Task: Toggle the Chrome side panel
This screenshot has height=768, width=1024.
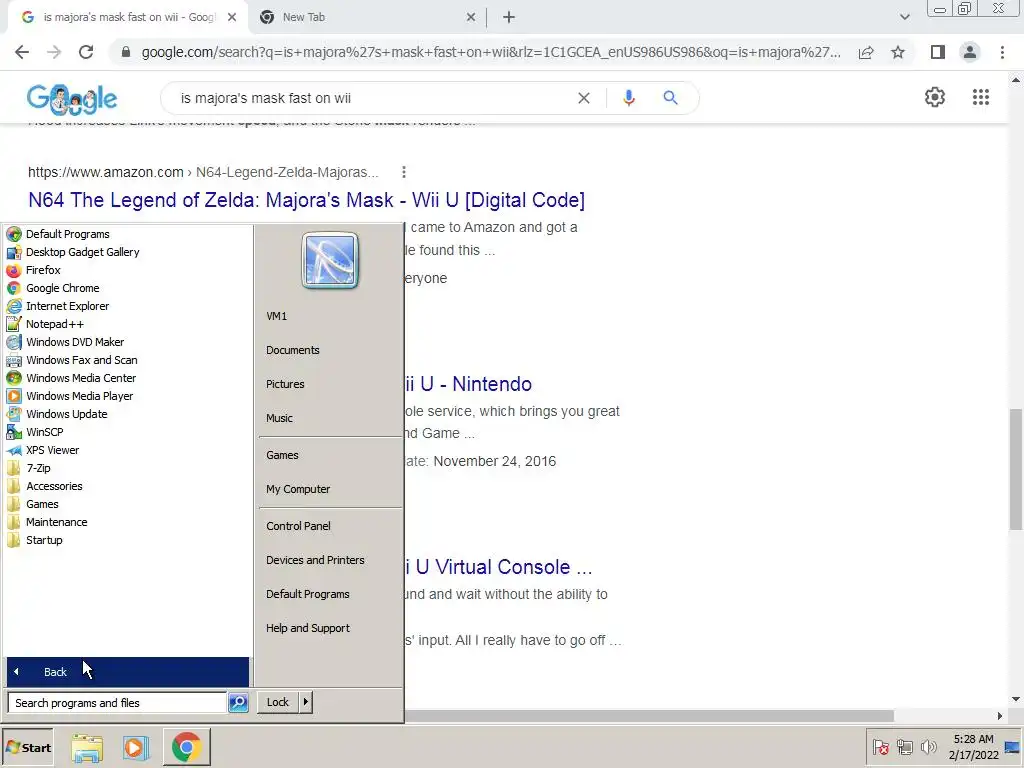Action: [x=938, y=52]
